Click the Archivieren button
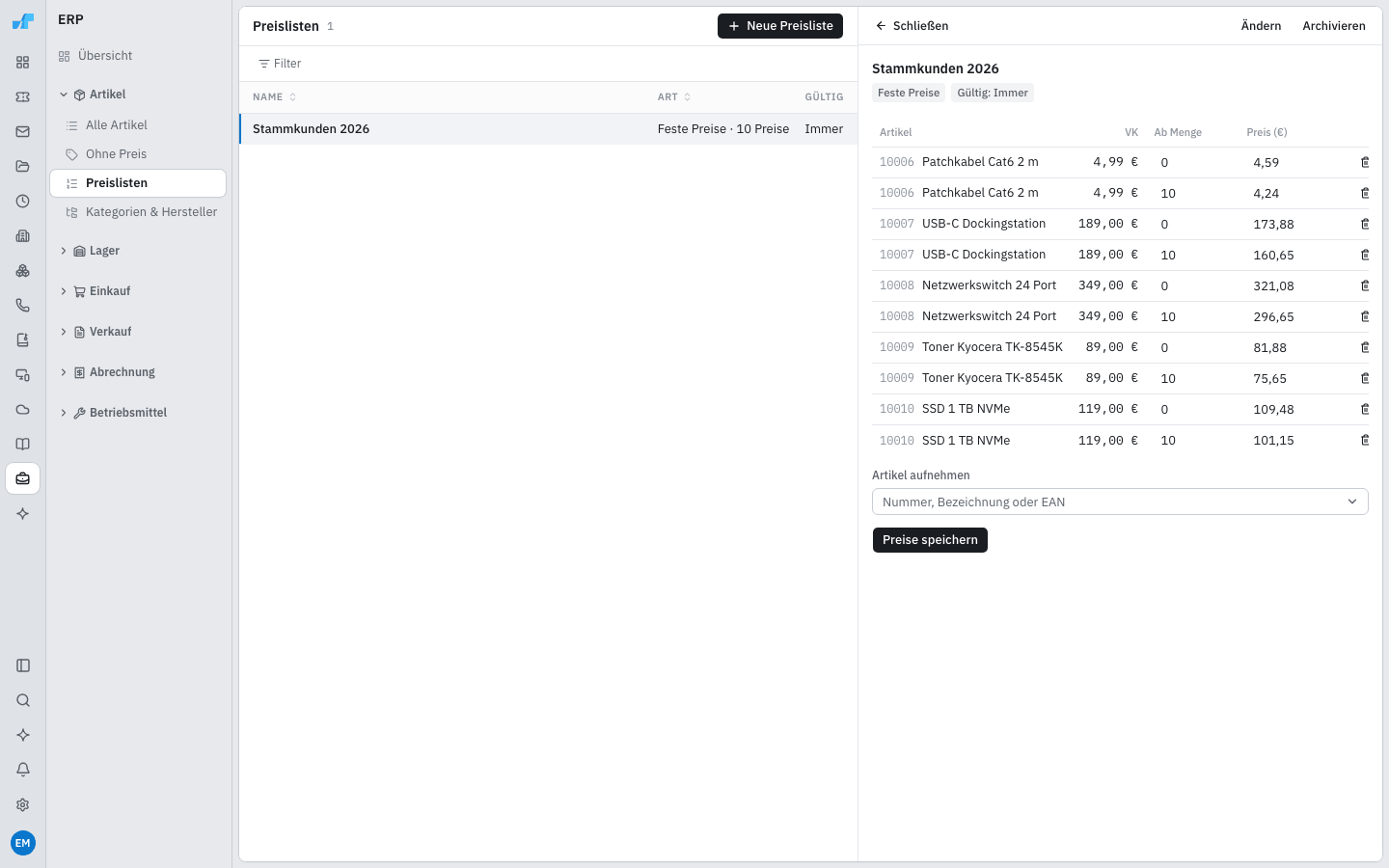 click(x=1334, y=26)
